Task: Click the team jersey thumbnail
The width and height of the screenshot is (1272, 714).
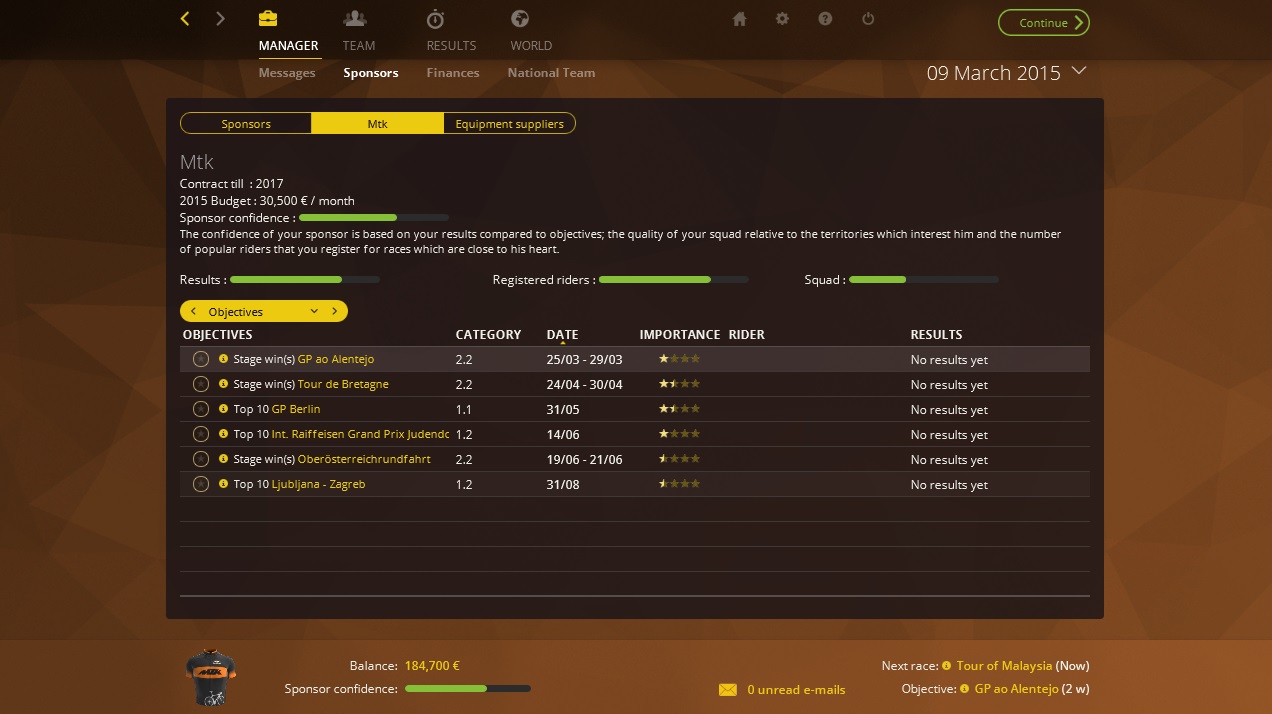Action: (x=211, y=677)
